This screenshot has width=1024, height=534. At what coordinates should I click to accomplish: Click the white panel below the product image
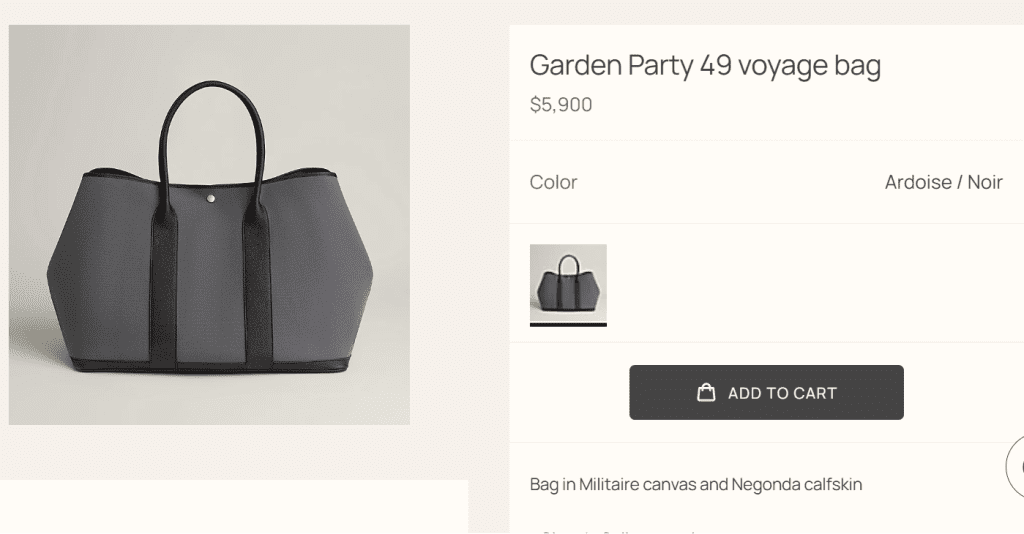[x=233, y=507]
